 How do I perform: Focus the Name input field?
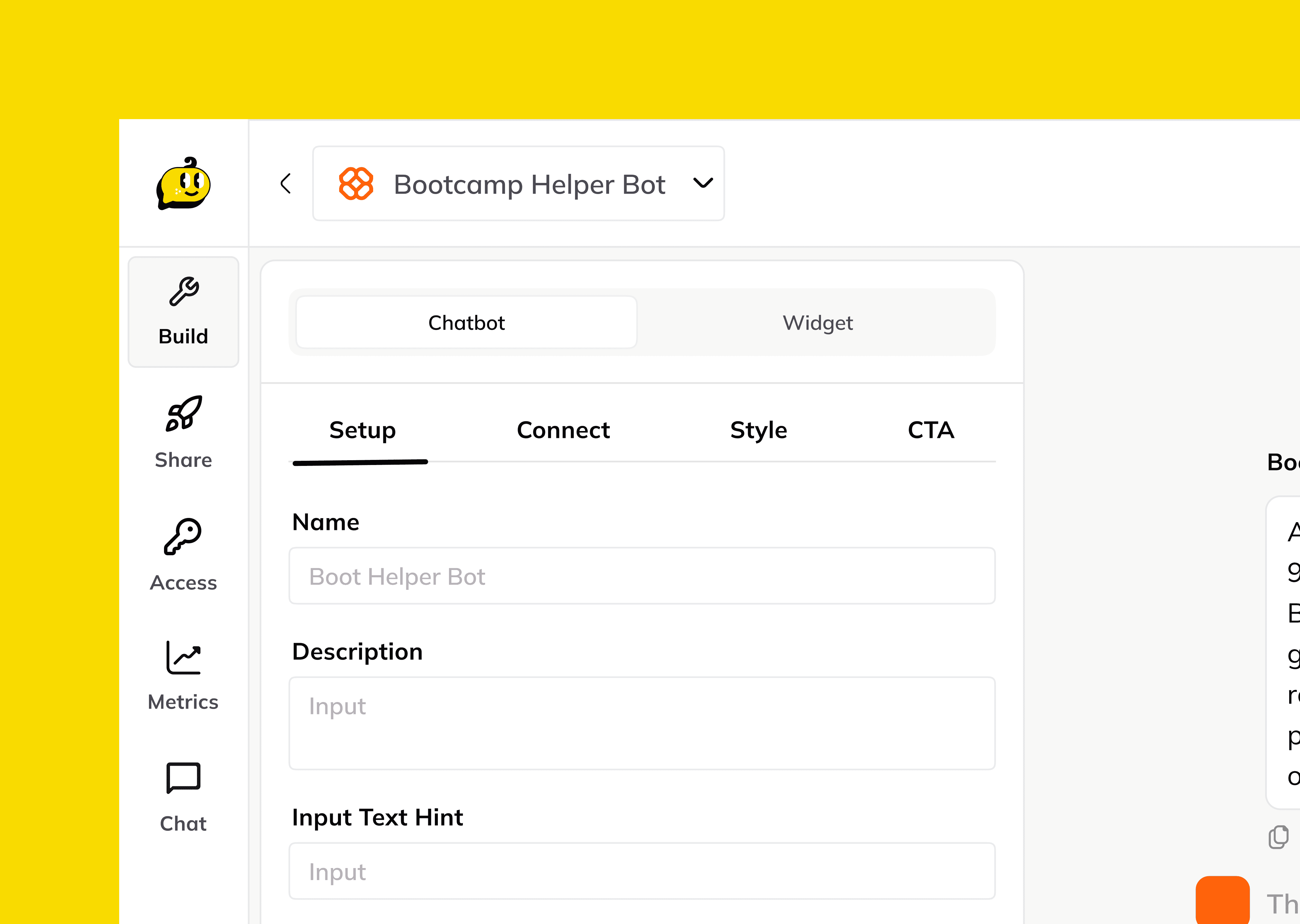pyautogui.click(x=642, y=576)
